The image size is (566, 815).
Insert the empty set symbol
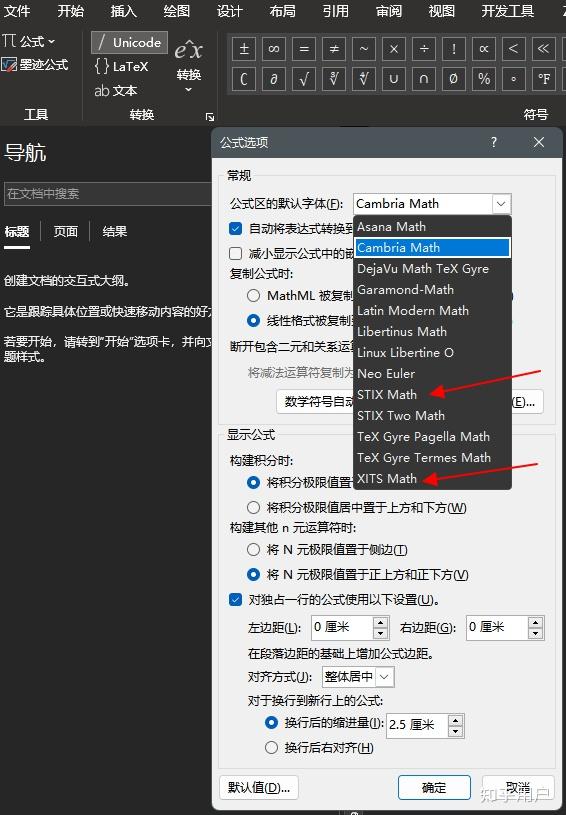454,79
